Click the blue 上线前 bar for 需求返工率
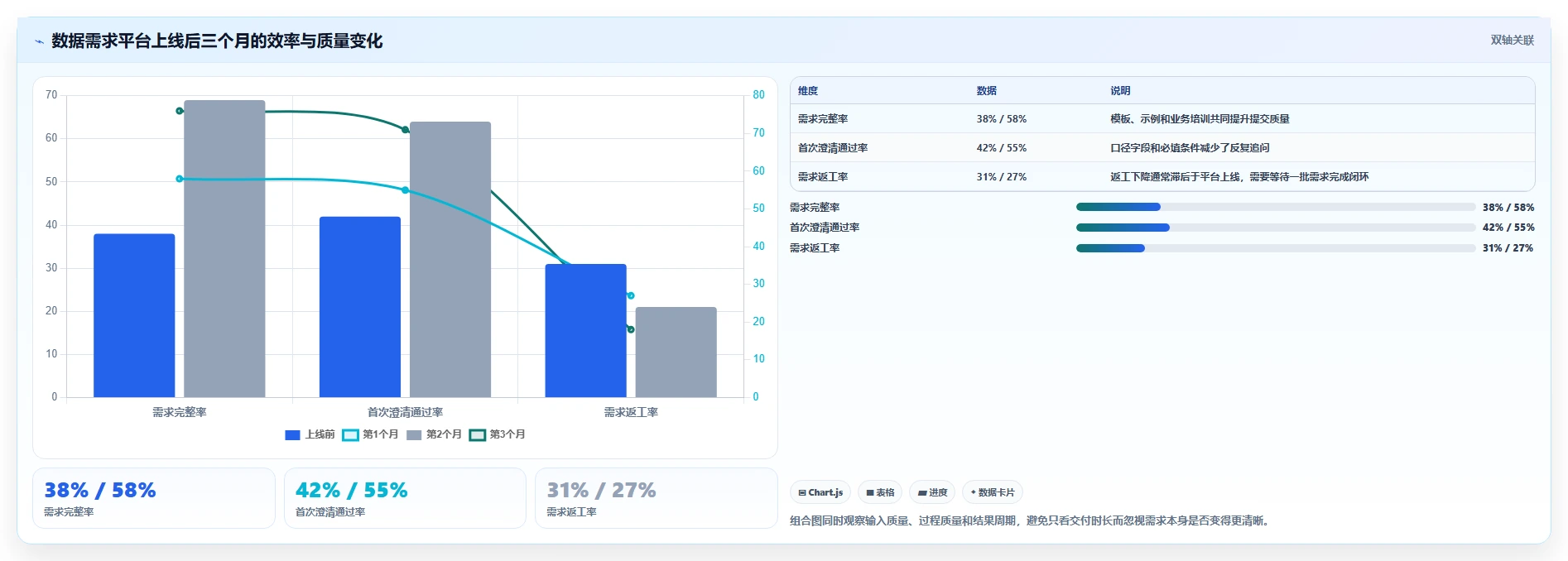 (585, 331)
